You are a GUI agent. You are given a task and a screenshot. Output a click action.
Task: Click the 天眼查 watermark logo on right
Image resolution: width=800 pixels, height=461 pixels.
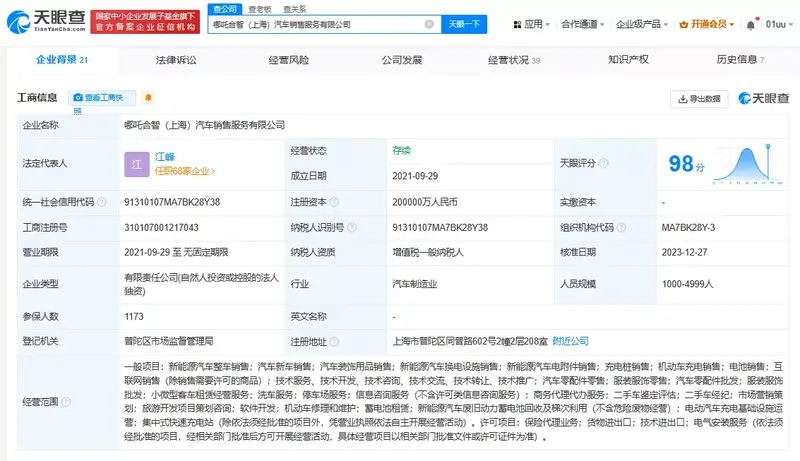point(764,98)
